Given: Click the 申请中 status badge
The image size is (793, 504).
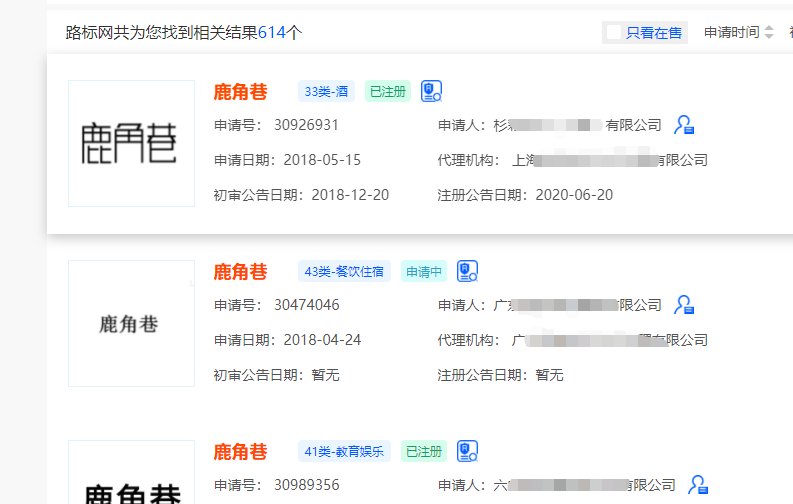Looking at the screenshot, I should click(x=424, y=271).
